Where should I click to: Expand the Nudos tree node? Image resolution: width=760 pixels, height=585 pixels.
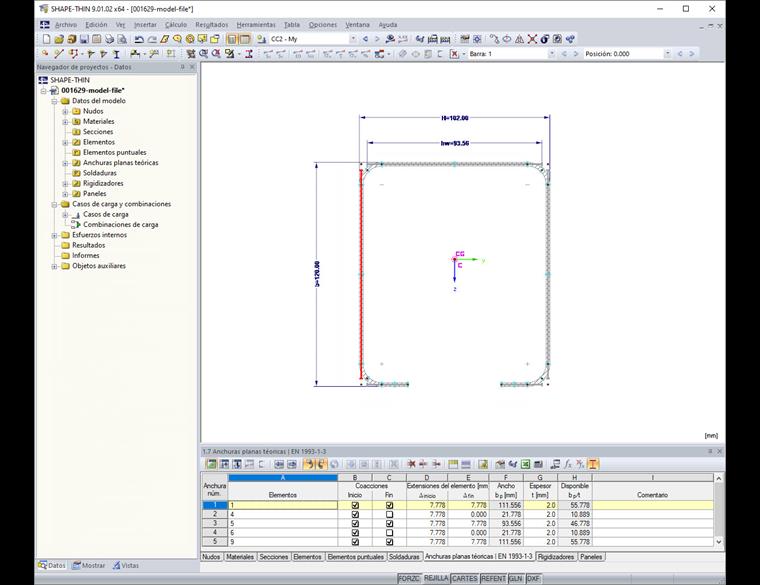click(x=65, y=111)
